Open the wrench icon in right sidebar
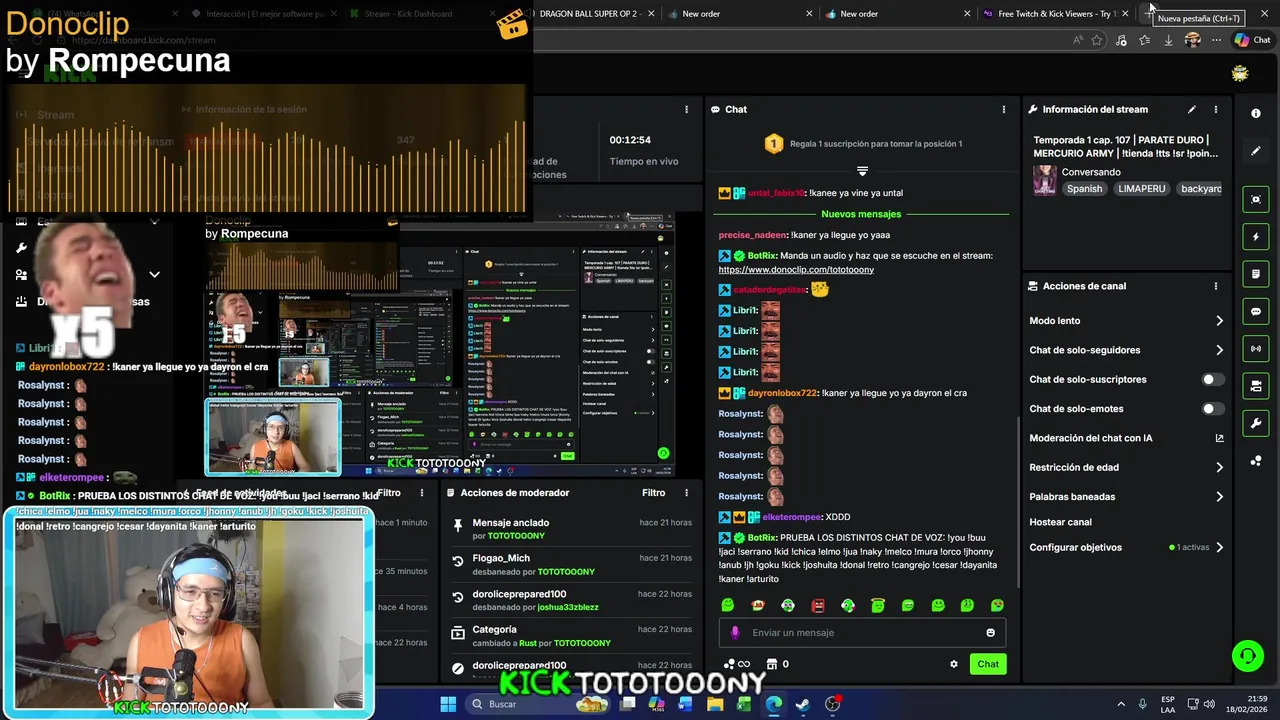 tap(1256, 423)
